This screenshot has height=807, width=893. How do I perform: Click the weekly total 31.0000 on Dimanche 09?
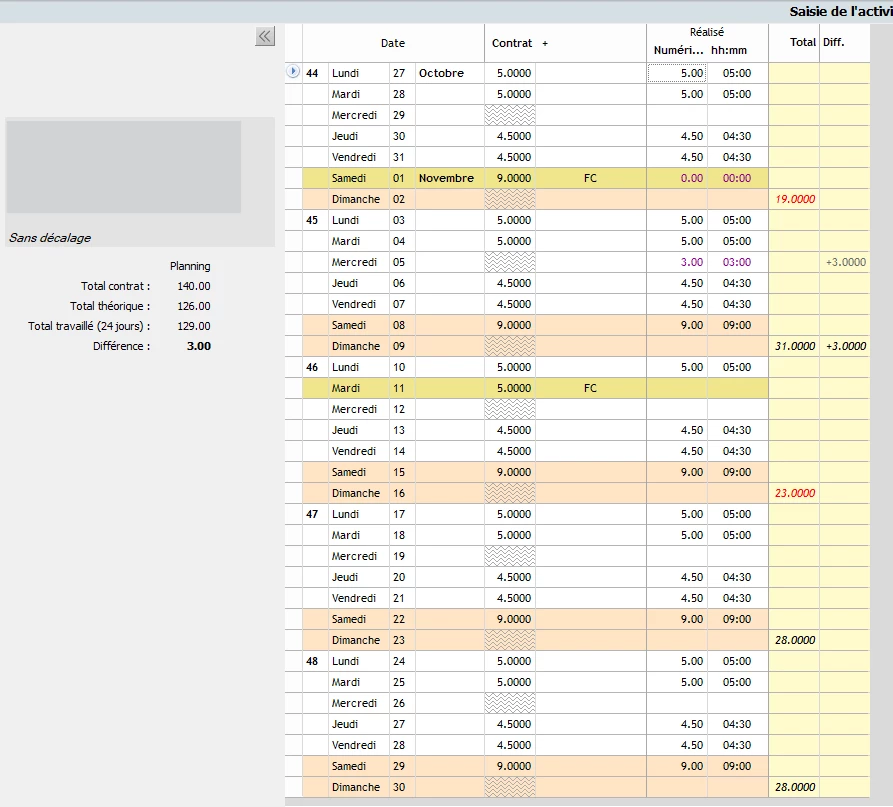pyautogui.click(x=795, y=346)
